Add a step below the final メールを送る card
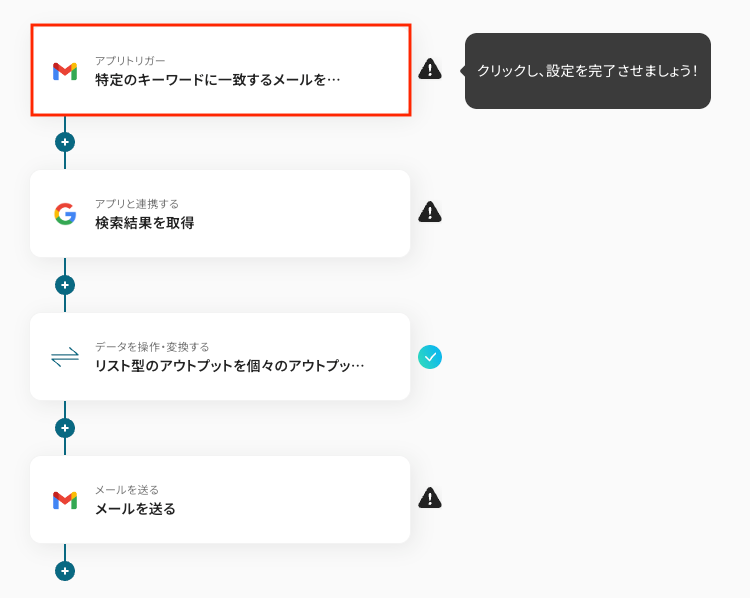Screen dimensions: 750x598 65,571
